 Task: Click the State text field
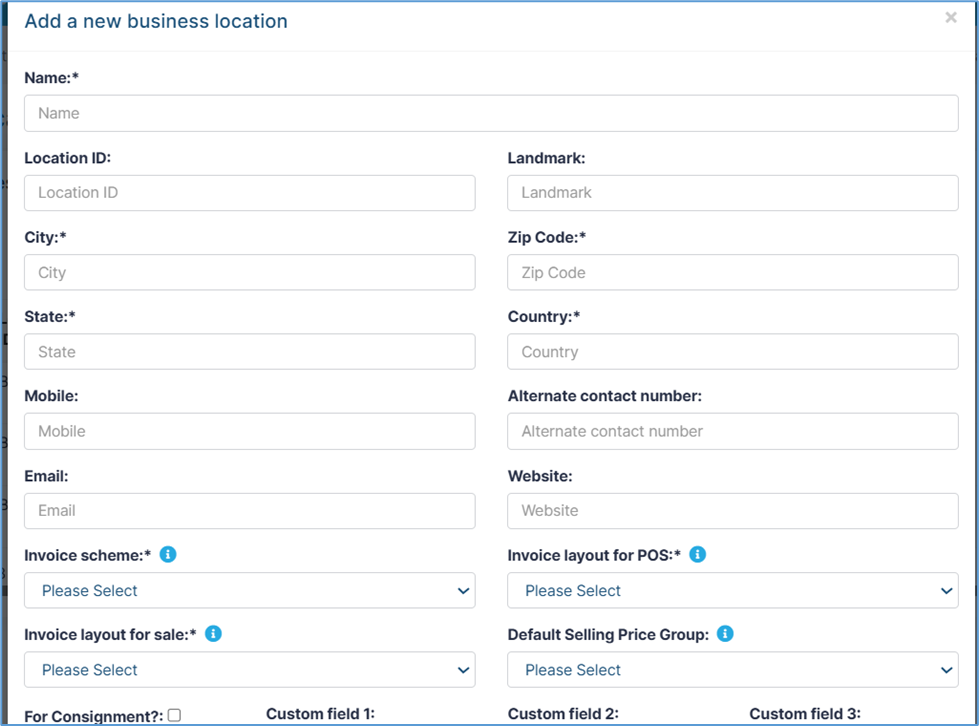click(249, 352)
